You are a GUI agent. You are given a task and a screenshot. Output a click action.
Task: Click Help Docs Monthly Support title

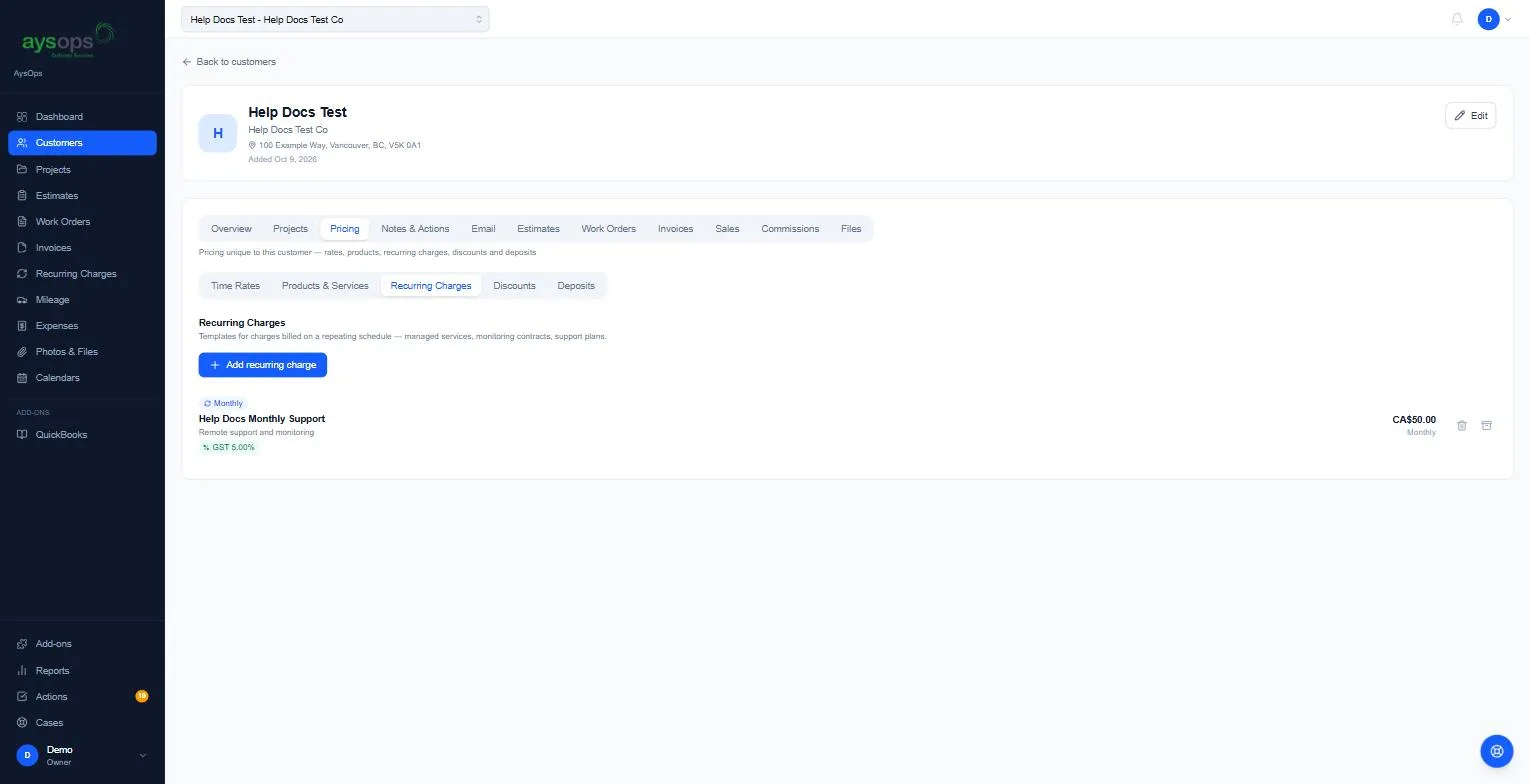262,419
